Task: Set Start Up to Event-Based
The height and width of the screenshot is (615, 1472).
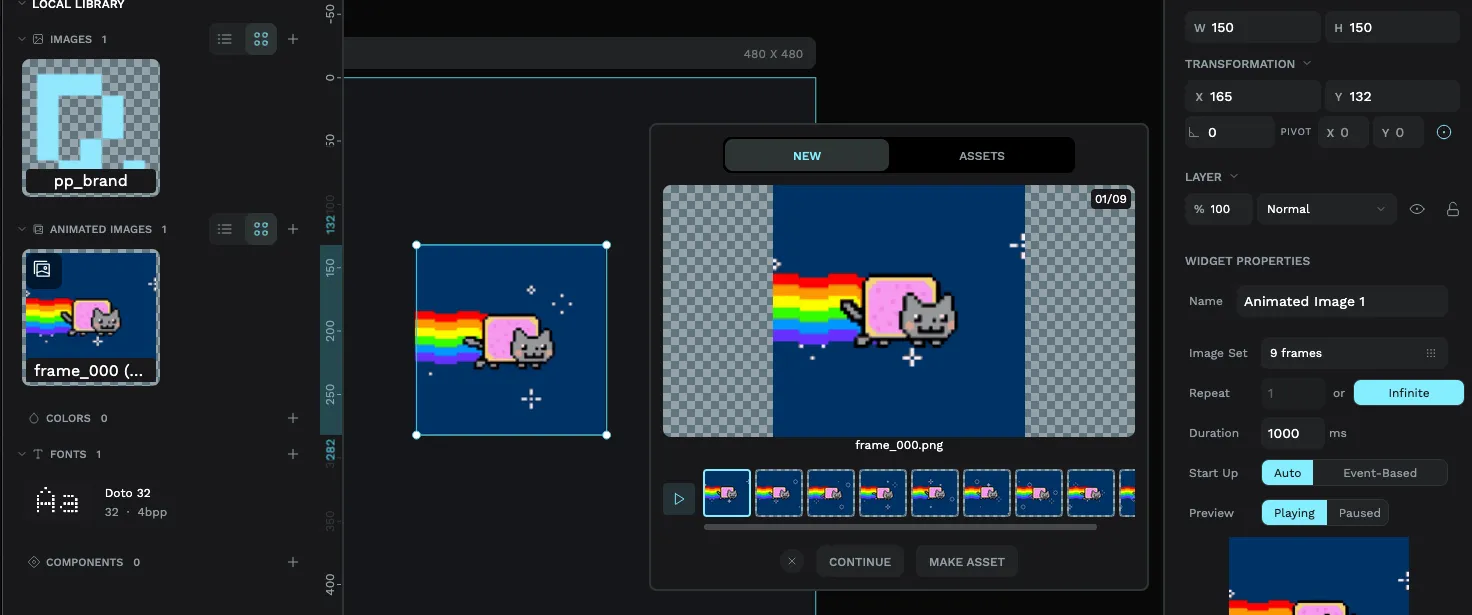Action: [1380, 473]
